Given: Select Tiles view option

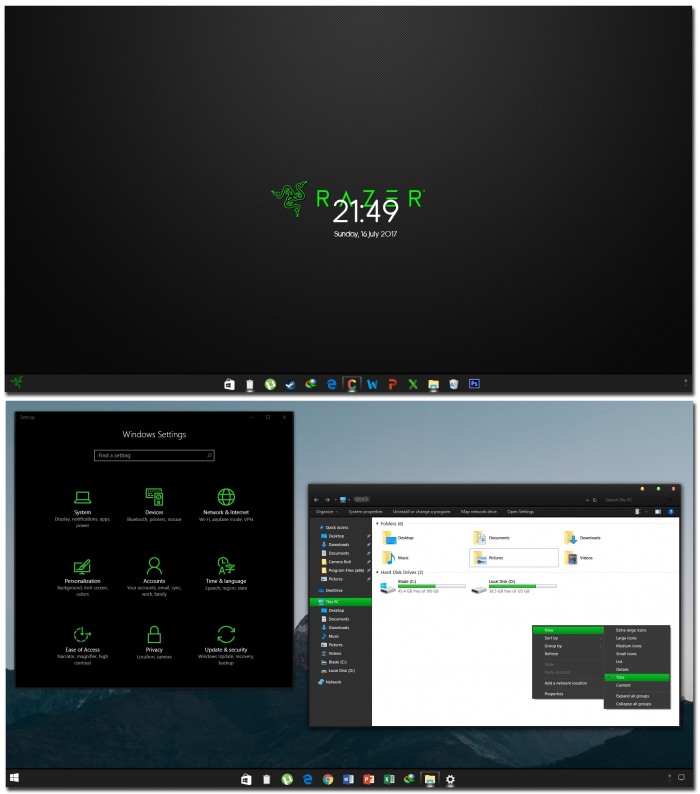Looking at the screenshot, I should pos(637,678).
